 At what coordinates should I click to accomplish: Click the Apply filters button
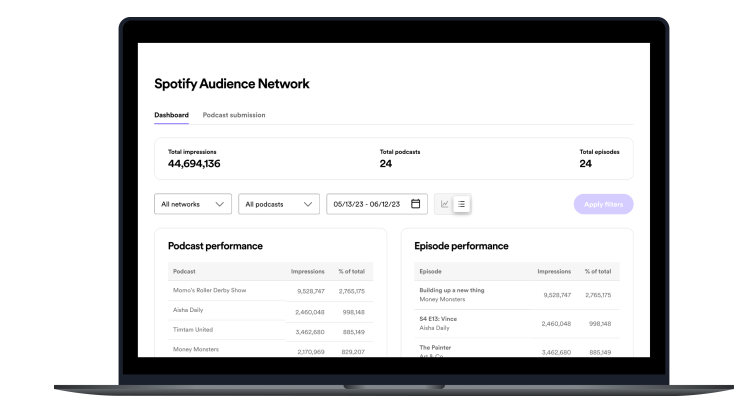[603, 204]
